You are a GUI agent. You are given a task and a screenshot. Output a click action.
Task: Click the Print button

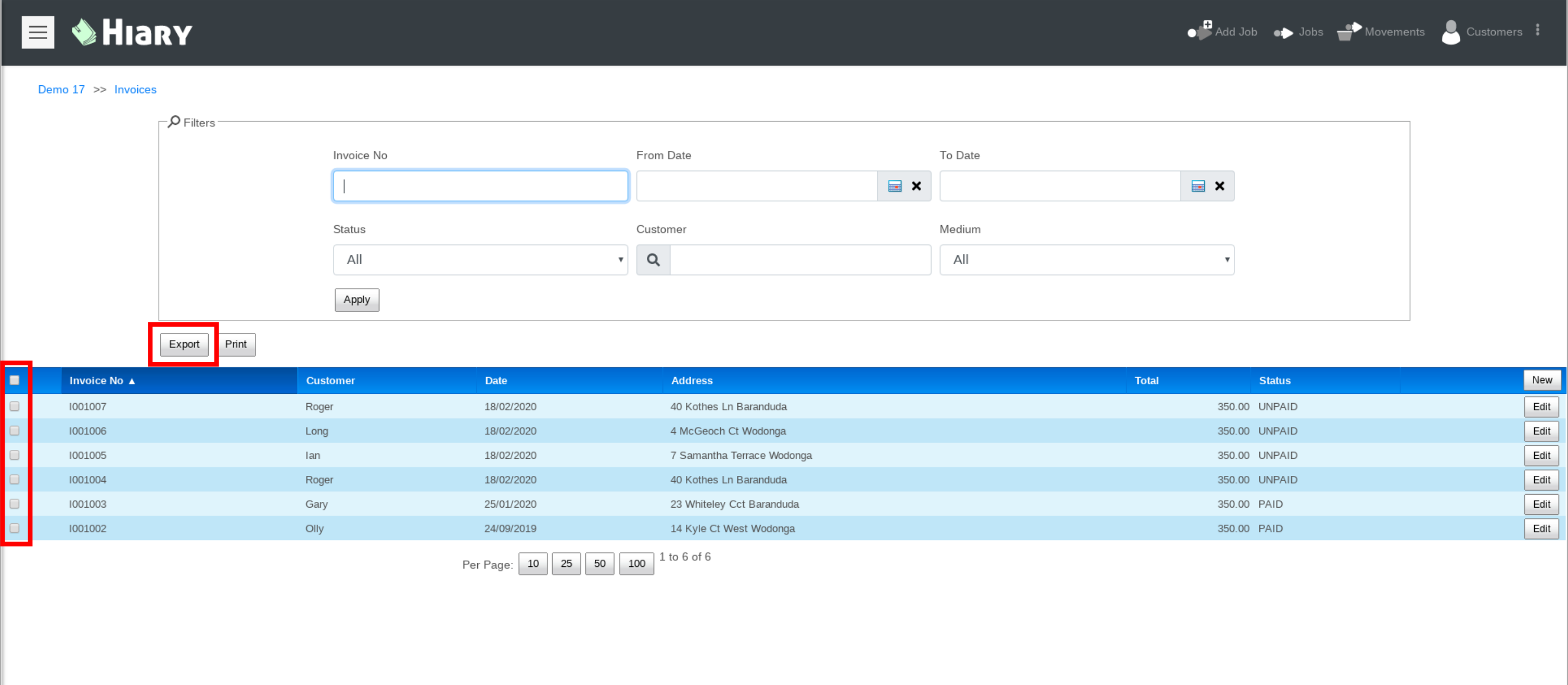(x=236, y=344)
